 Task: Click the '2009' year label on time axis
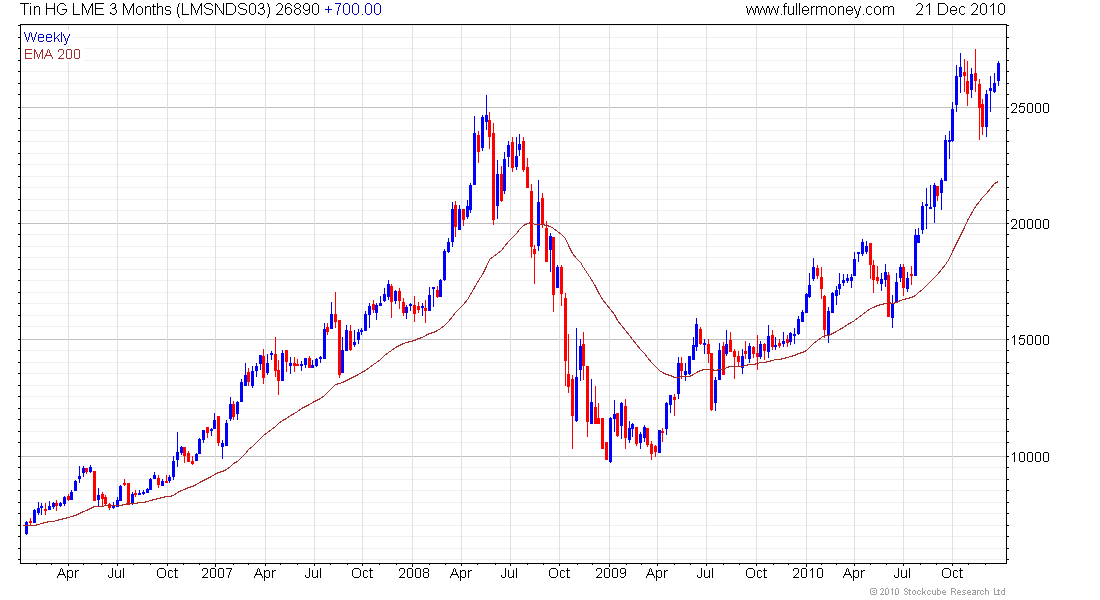[611, 573]
